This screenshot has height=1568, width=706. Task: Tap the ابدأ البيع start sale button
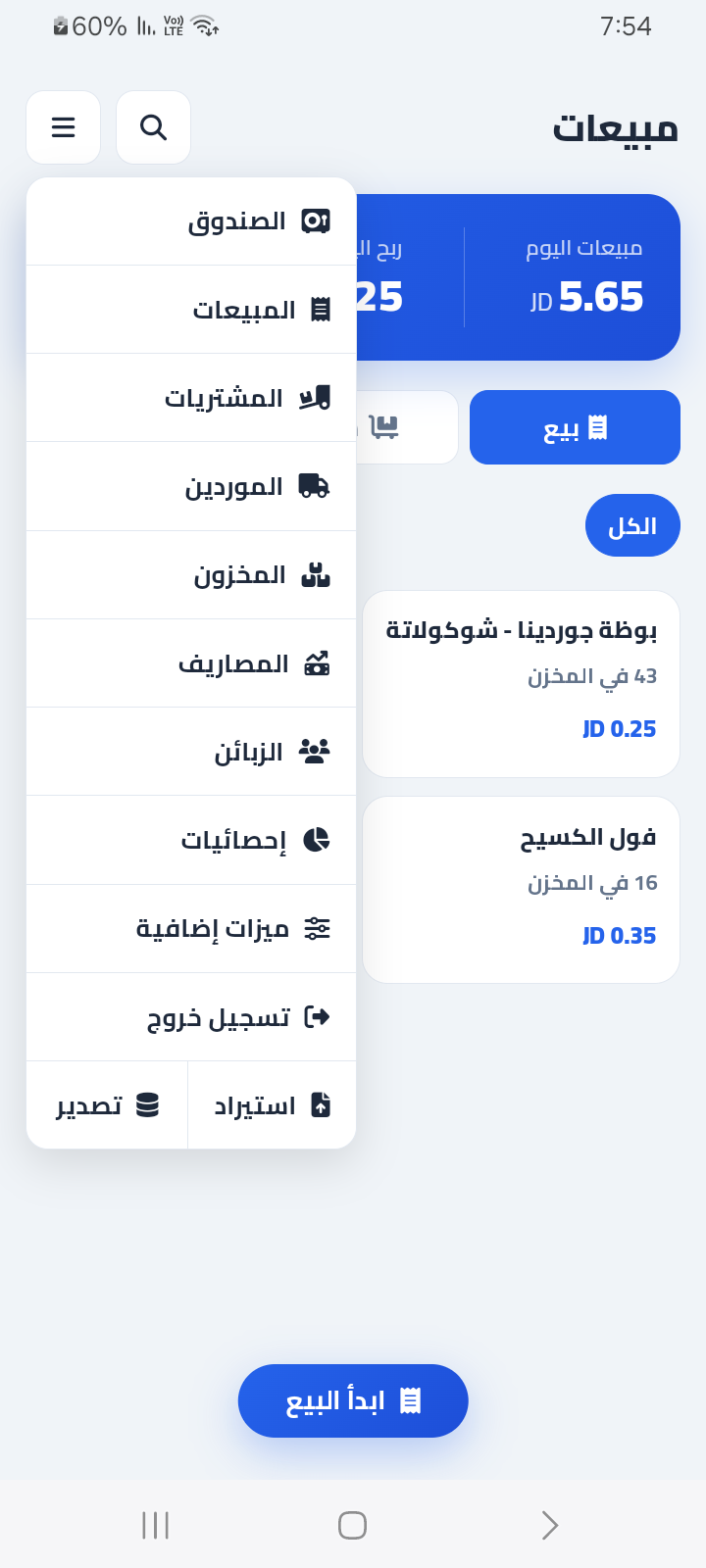353,1401
